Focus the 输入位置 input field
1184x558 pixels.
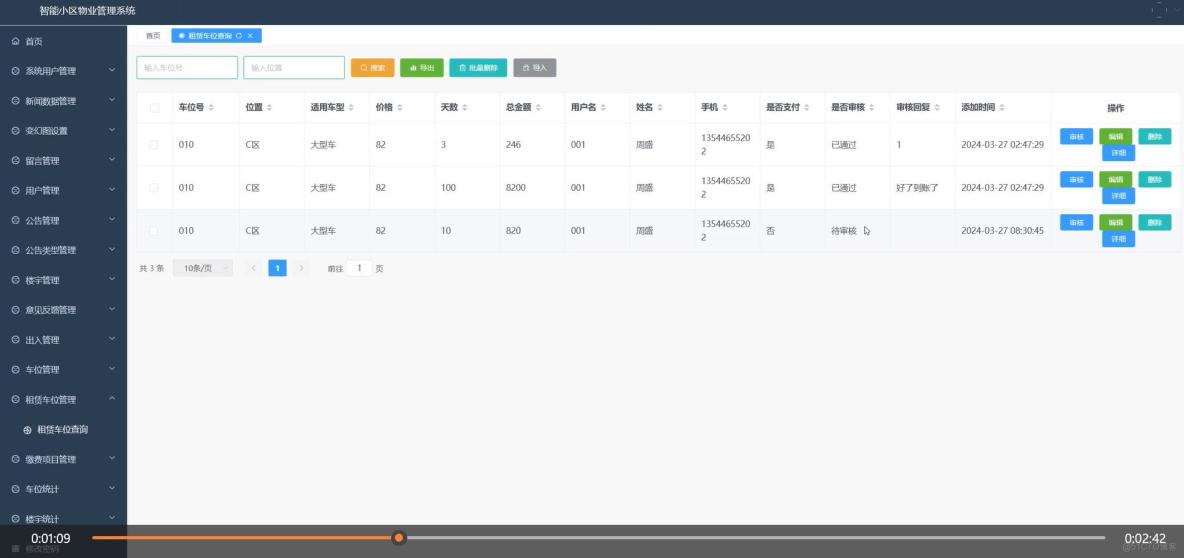pos(294,68)
